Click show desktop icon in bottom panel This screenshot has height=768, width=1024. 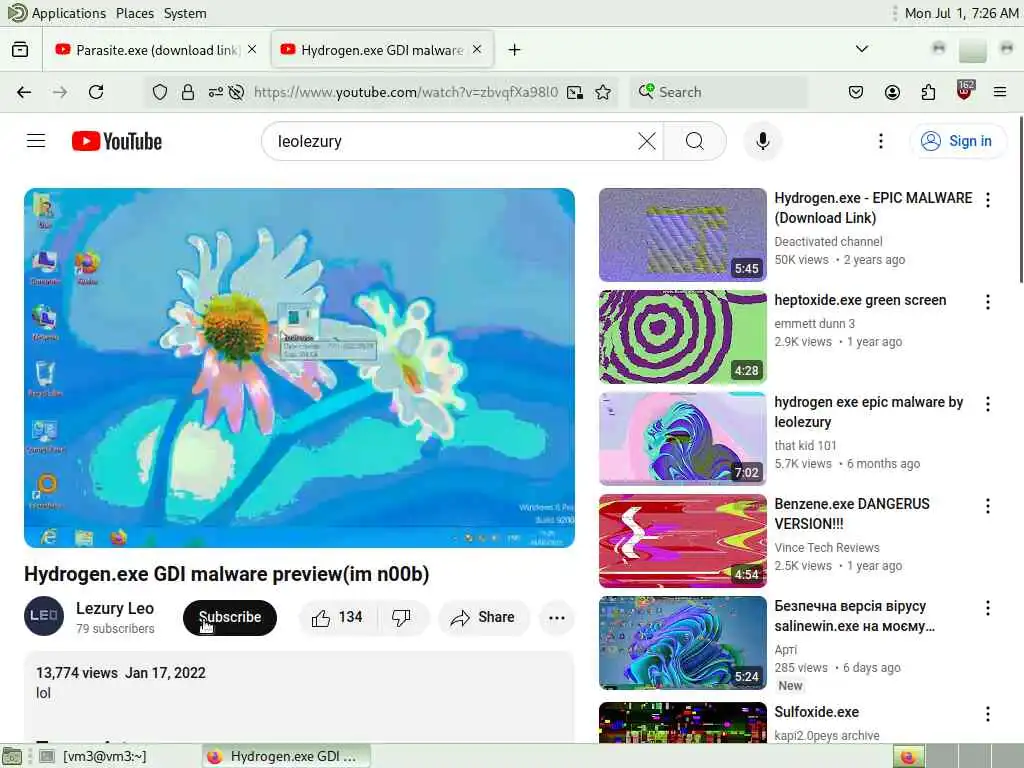[x=12, y=756]
